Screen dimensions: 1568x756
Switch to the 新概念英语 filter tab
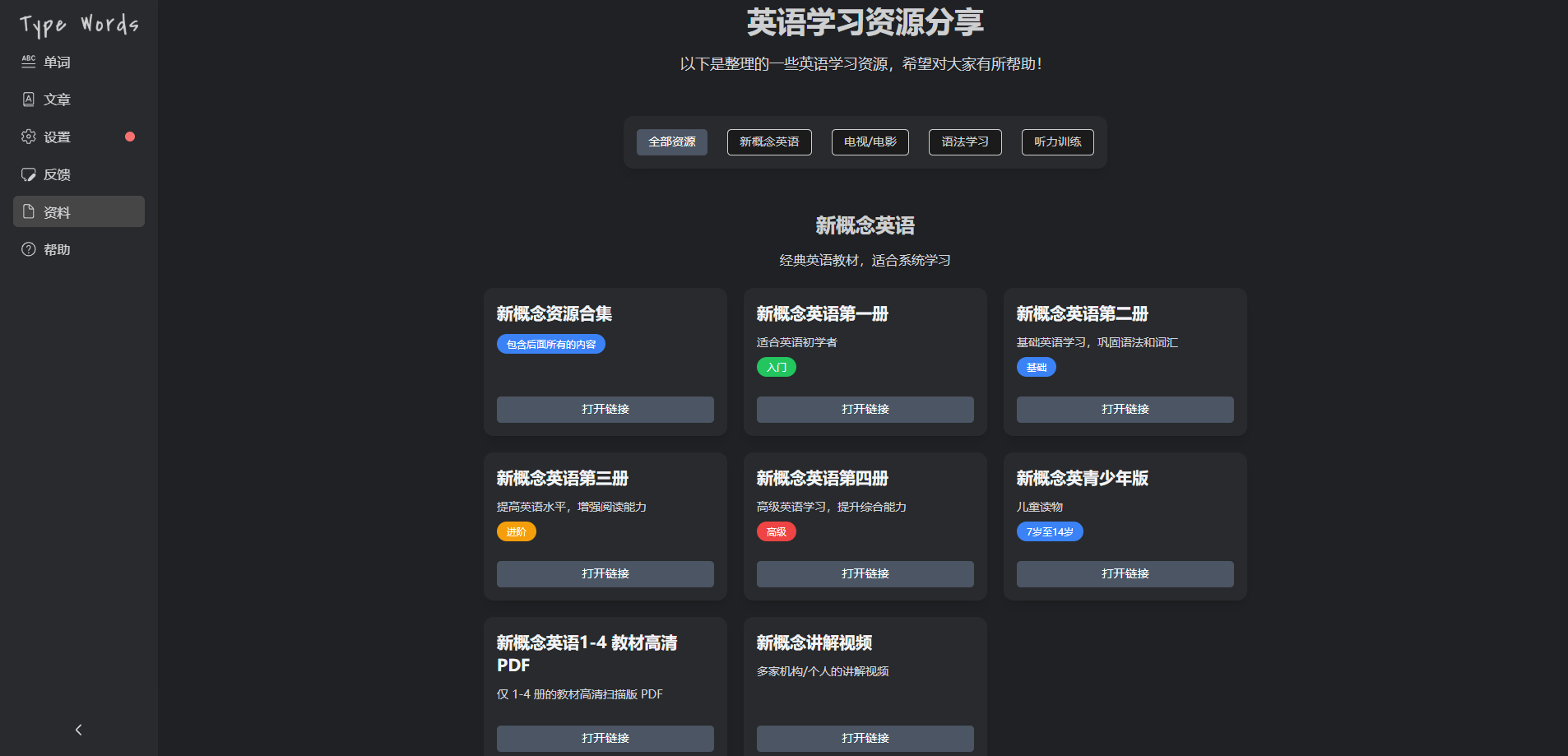[768, 142]
